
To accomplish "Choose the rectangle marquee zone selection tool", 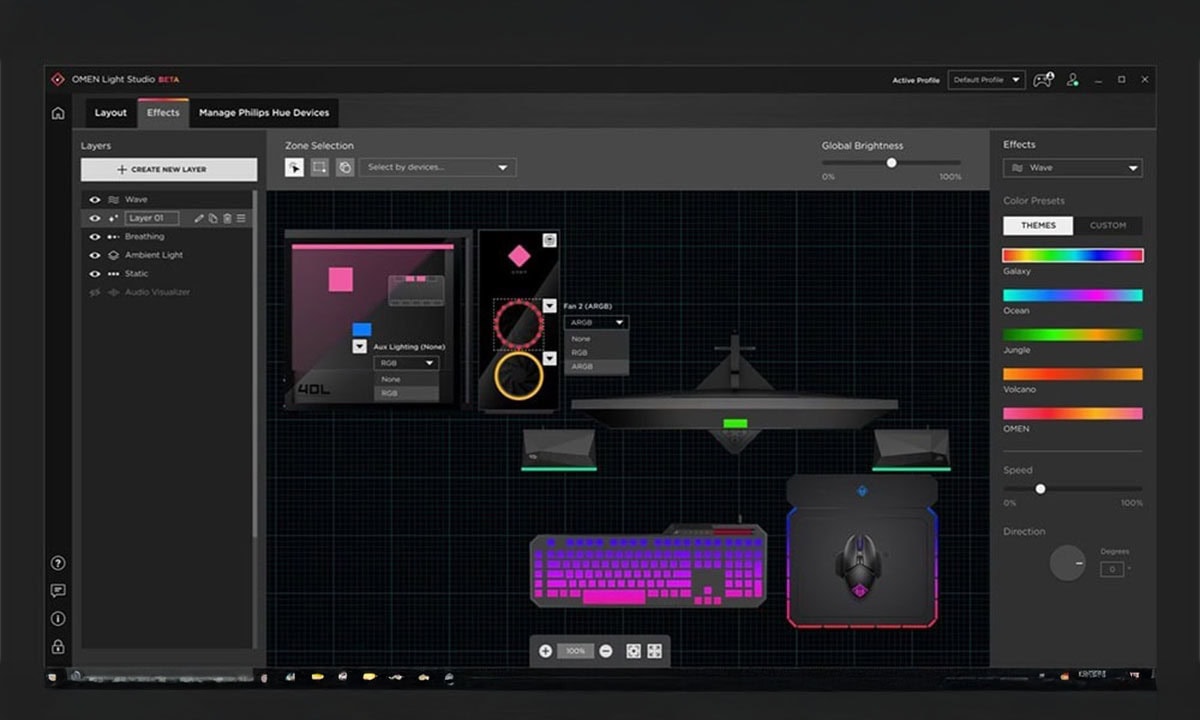I will (x=319, y=167).
